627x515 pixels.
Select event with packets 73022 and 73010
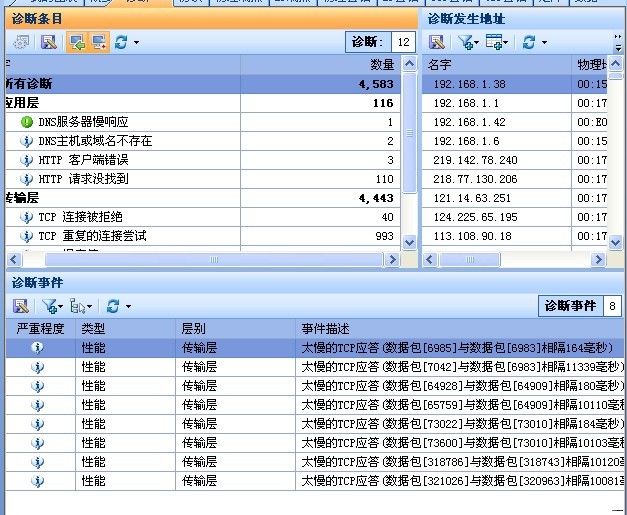pyautogui.click(x=316, y=424)
